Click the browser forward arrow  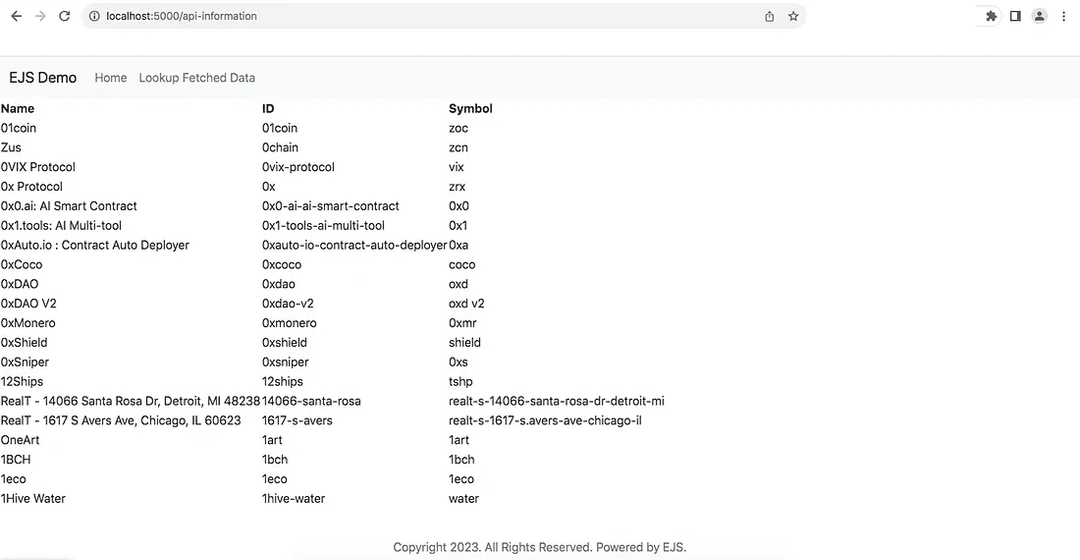pyautogui.click(x=40, y=16)
